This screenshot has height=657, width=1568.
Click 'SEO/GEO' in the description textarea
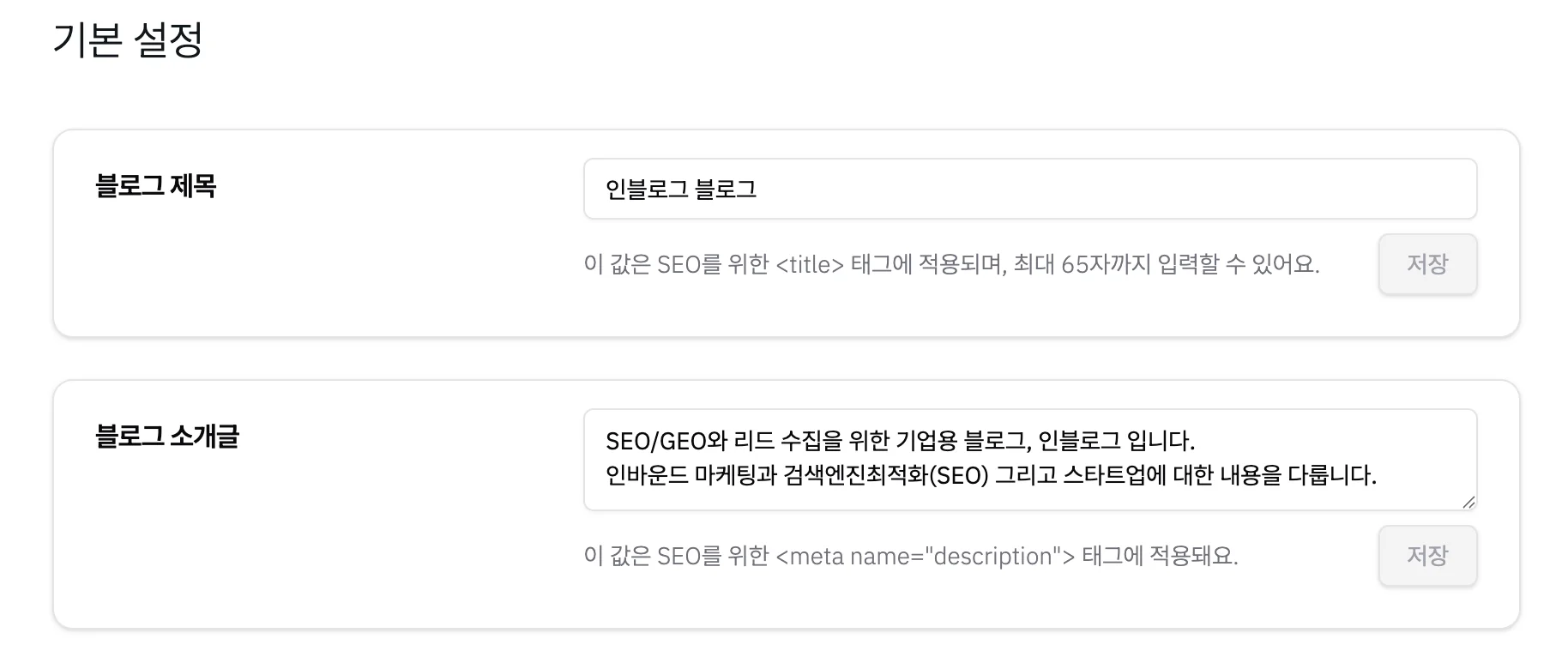pos(655,441)
